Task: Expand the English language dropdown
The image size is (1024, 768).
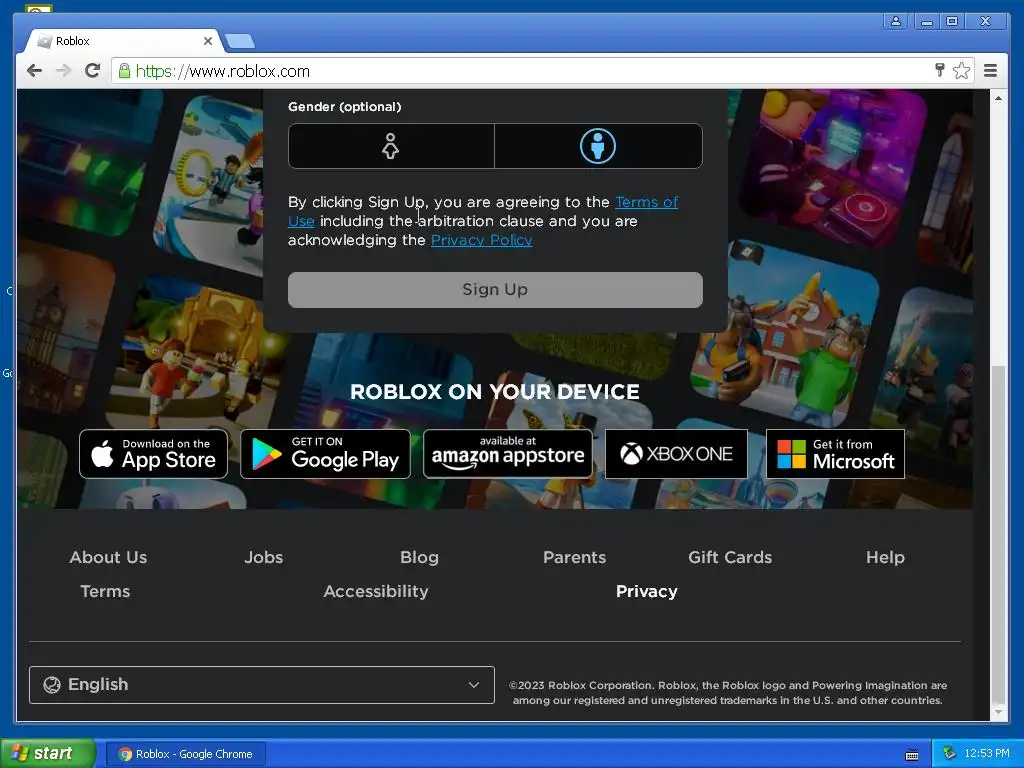Action: 262,684
